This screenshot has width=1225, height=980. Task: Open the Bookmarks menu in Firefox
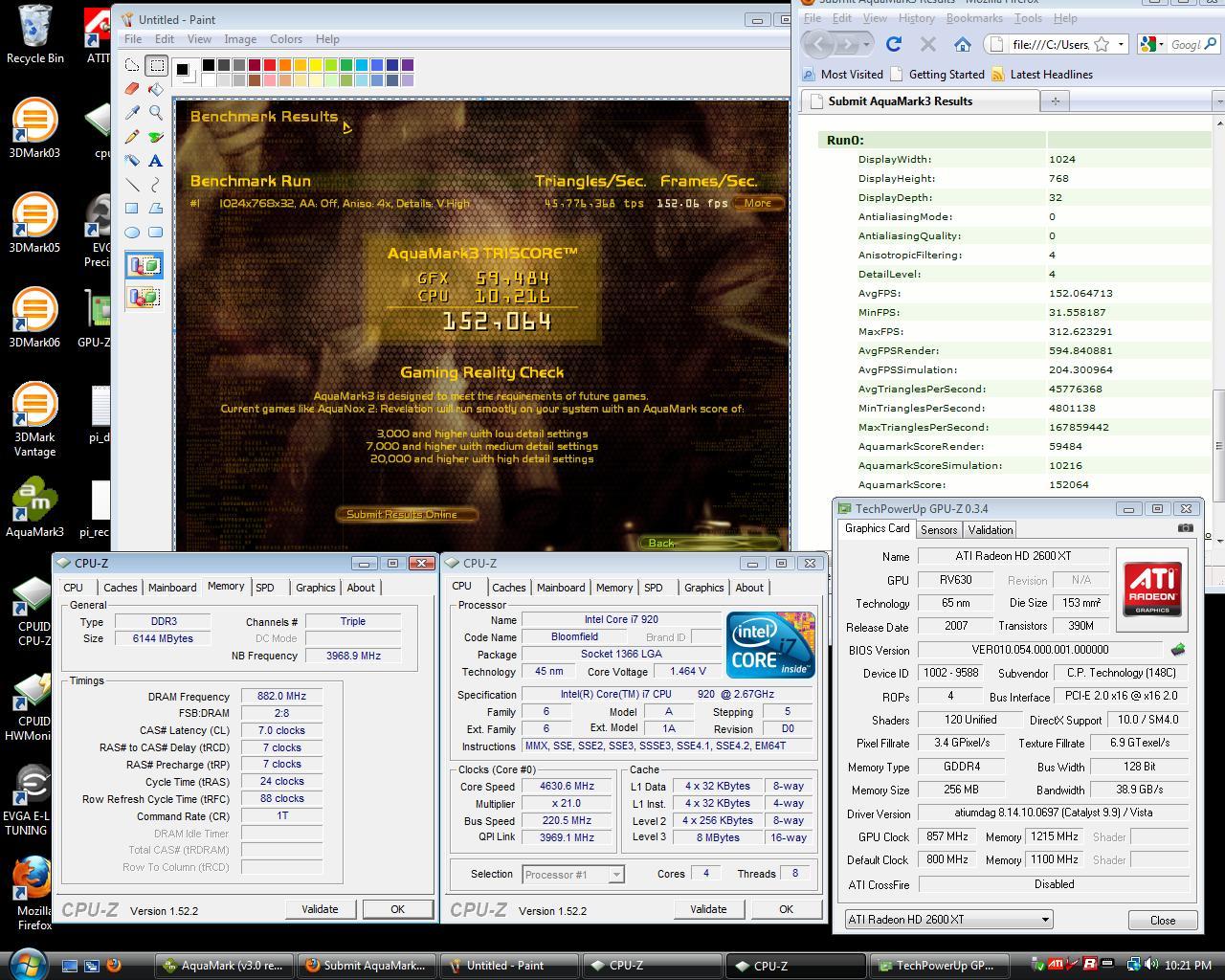click(x=974, y=18)
